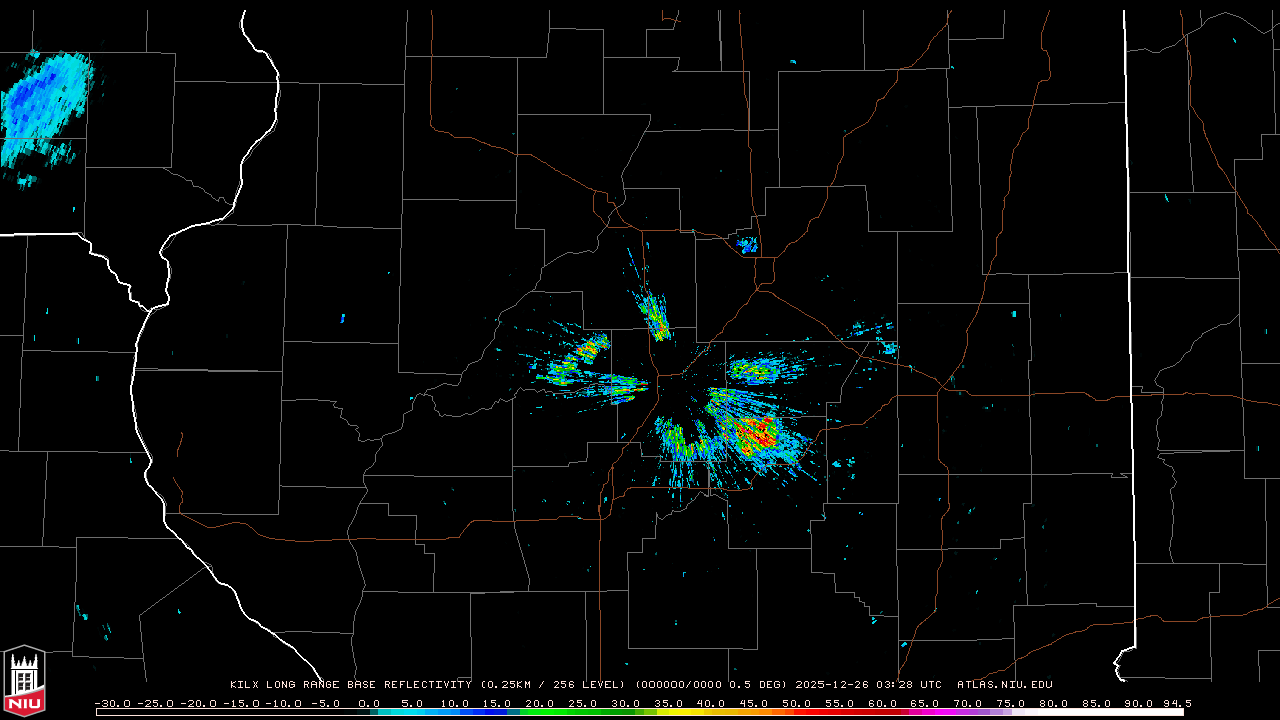Click the 80.0 scale label

click(x=1054, y=703)
